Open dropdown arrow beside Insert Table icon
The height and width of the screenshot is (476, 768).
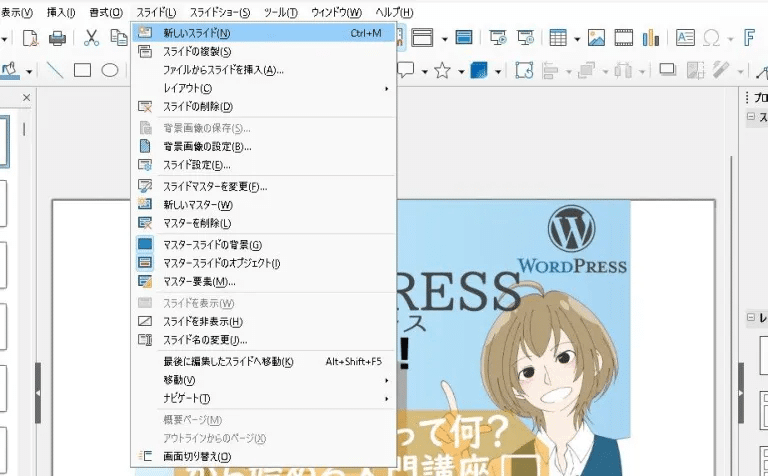coord(577,39)
